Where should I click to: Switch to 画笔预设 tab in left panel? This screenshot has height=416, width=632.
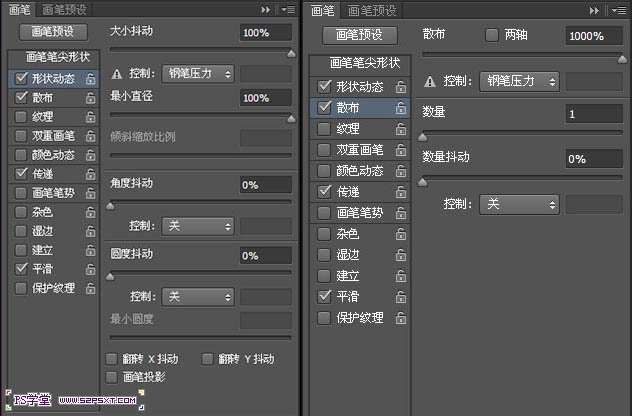(x=64, y=9)
